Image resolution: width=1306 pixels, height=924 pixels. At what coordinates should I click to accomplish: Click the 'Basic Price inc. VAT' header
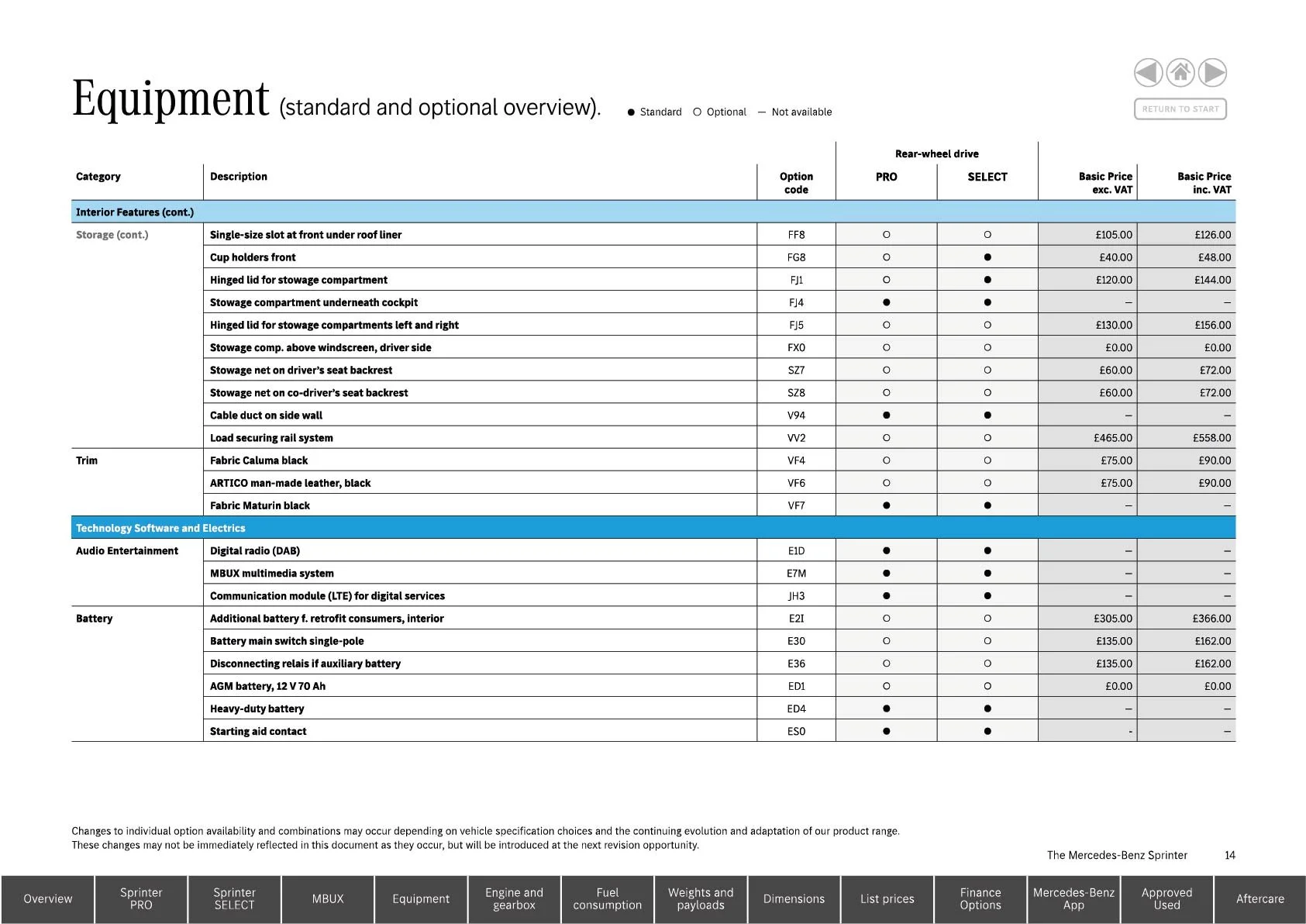coord(1204,183)
